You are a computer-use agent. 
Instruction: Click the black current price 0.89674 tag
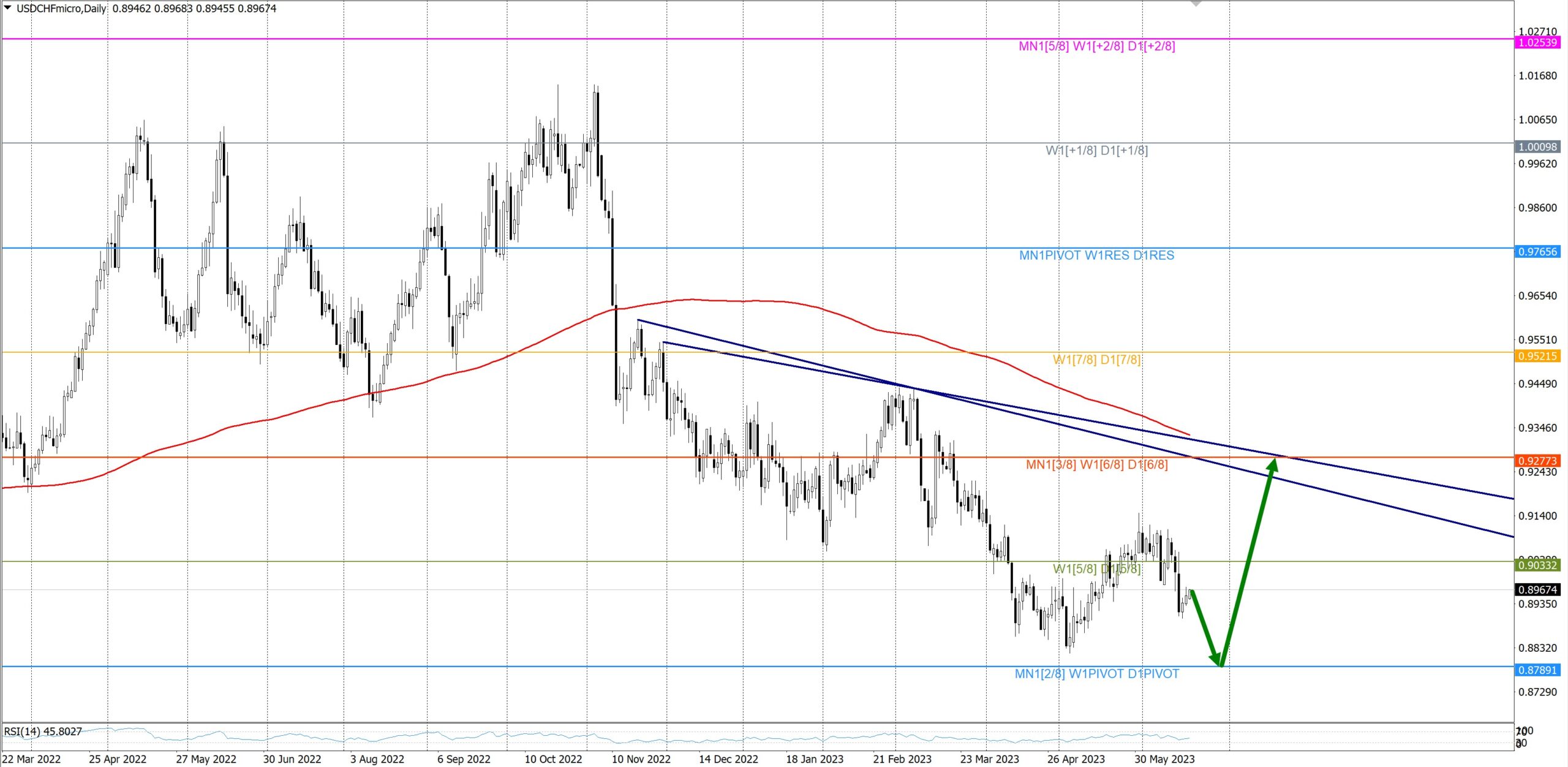click(x=1537, y=590)
